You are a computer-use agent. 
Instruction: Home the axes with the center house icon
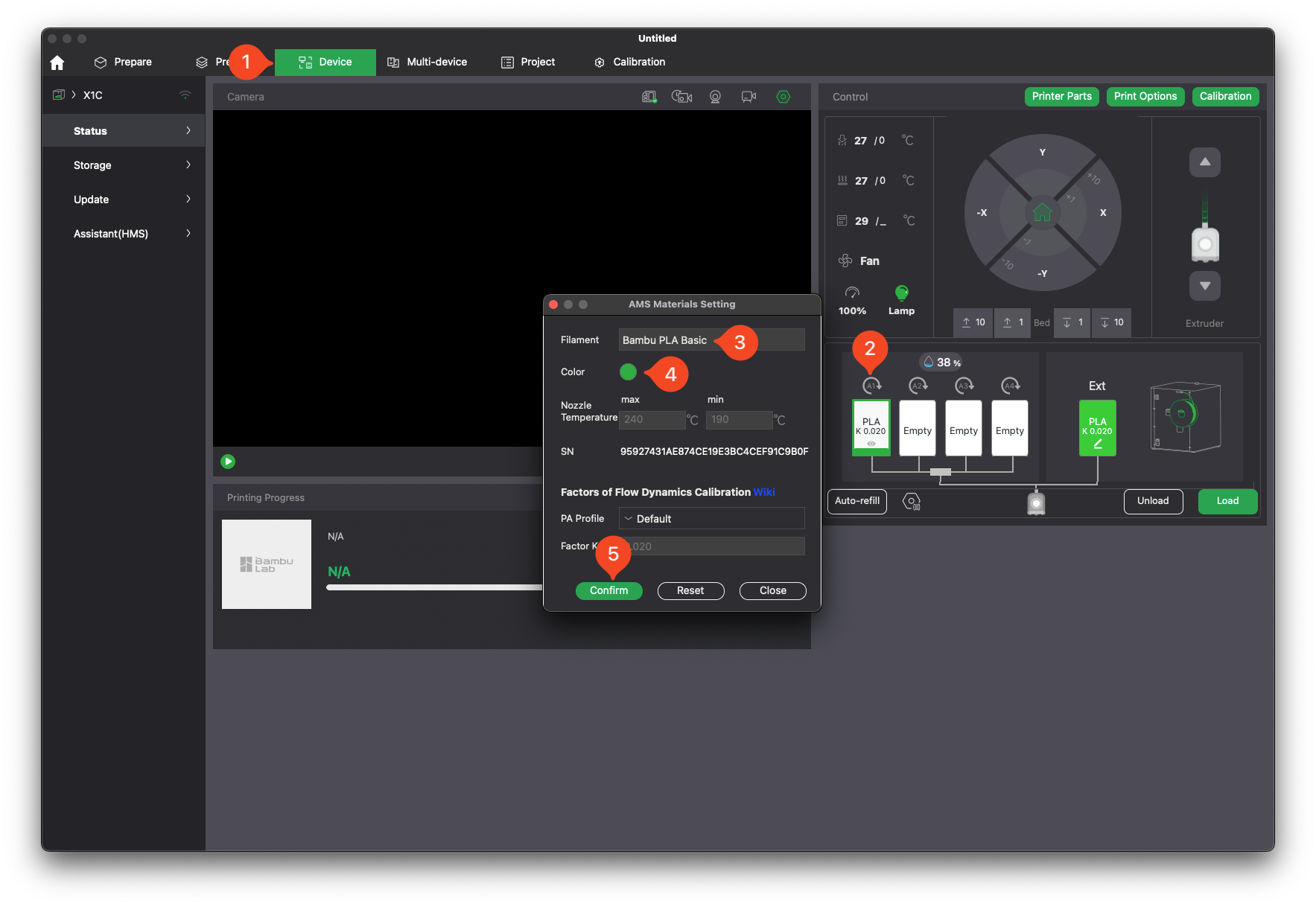pyautogui.click(x=1042, y=213)
